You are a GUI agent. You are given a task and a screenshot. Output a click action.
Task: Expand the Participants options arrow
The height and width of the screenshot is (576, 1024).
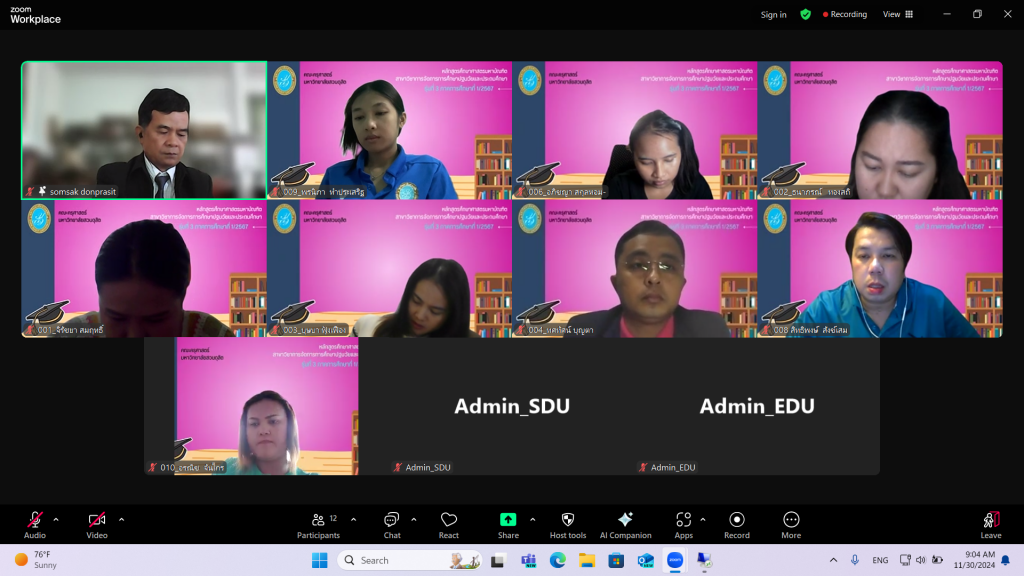click(x=353, y=519)
